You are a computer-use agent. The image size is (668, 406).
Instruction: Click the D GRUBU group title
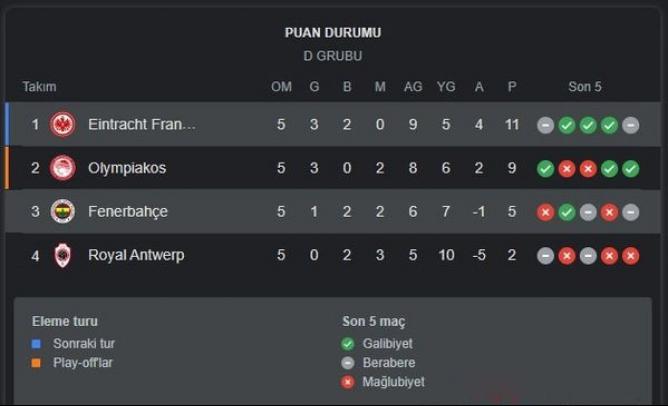coord(333,56)
